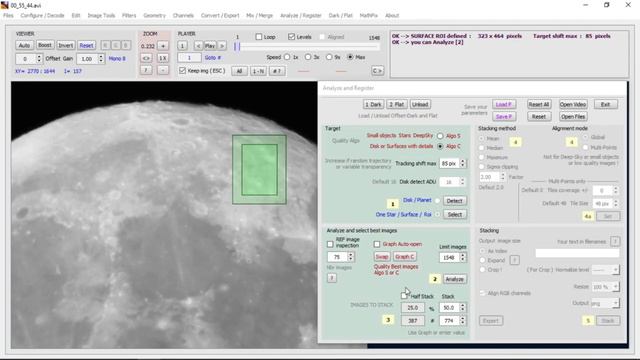Viewport: 640px width, 360px height.
Task: Adjust Nbr images 75 spinner
Action: coord(350,257)
